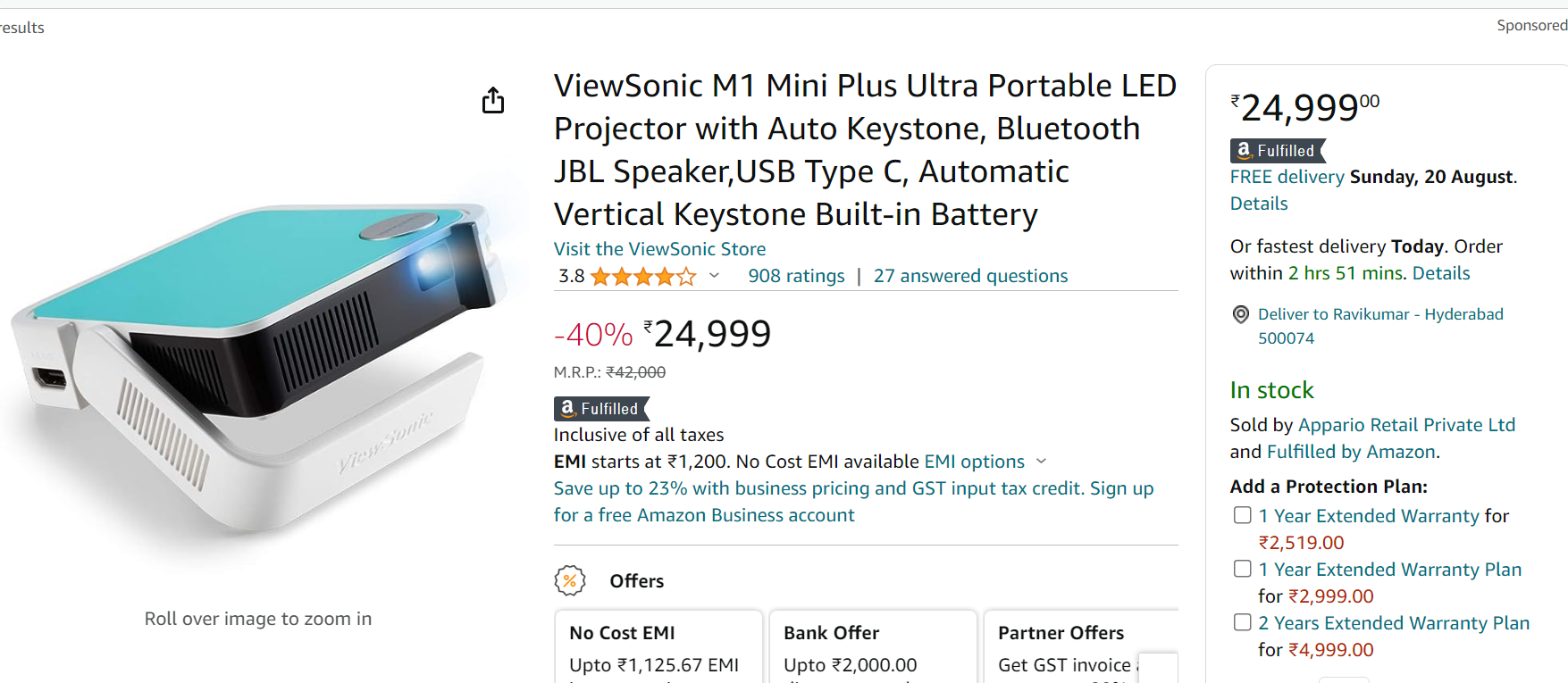The image size is (1568, 683).
Task: Click Appario Retail Private Ltd seller link
Action: [1406, 425]
